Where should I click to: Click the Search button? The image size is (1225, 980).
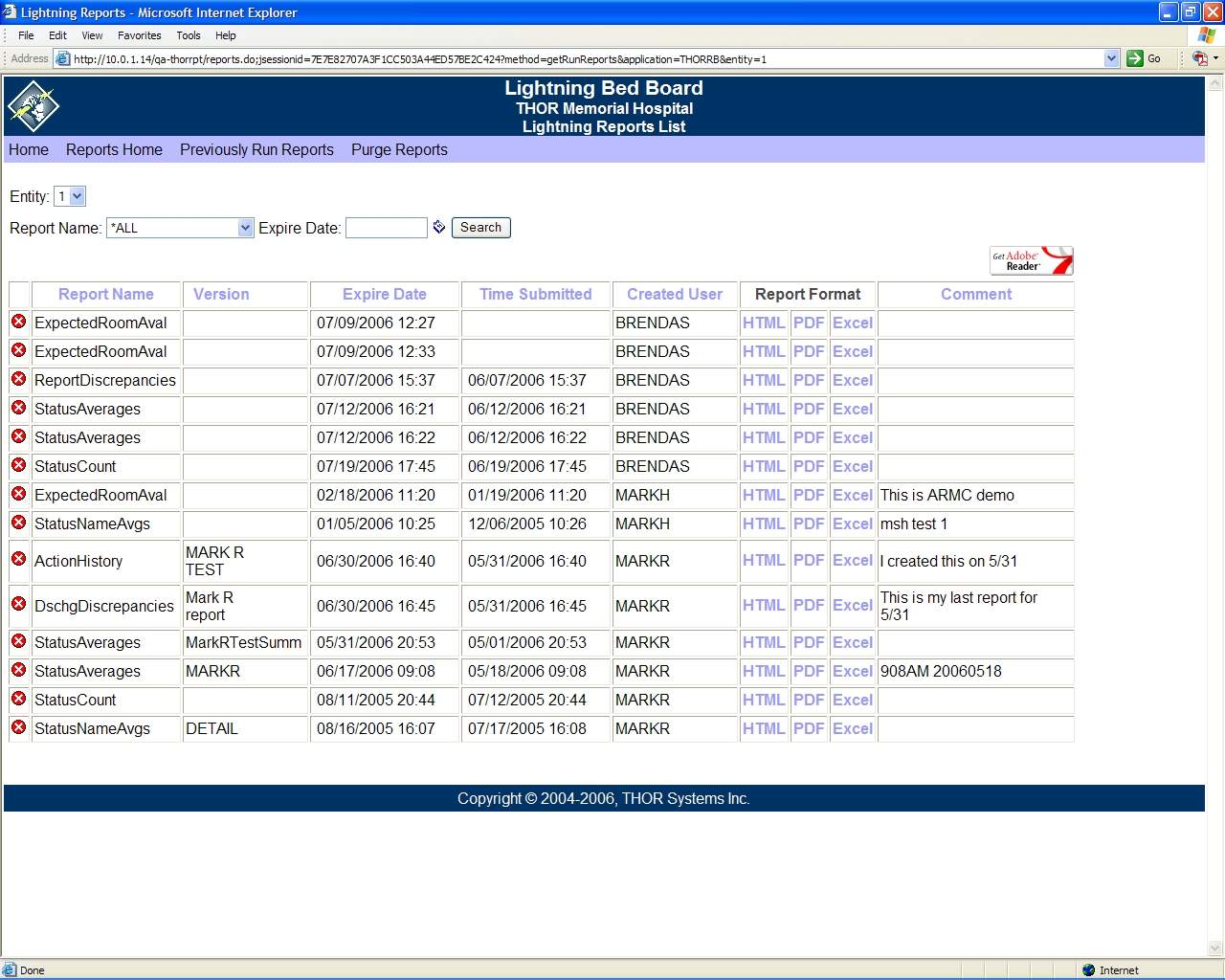click(x=480, y=227)
